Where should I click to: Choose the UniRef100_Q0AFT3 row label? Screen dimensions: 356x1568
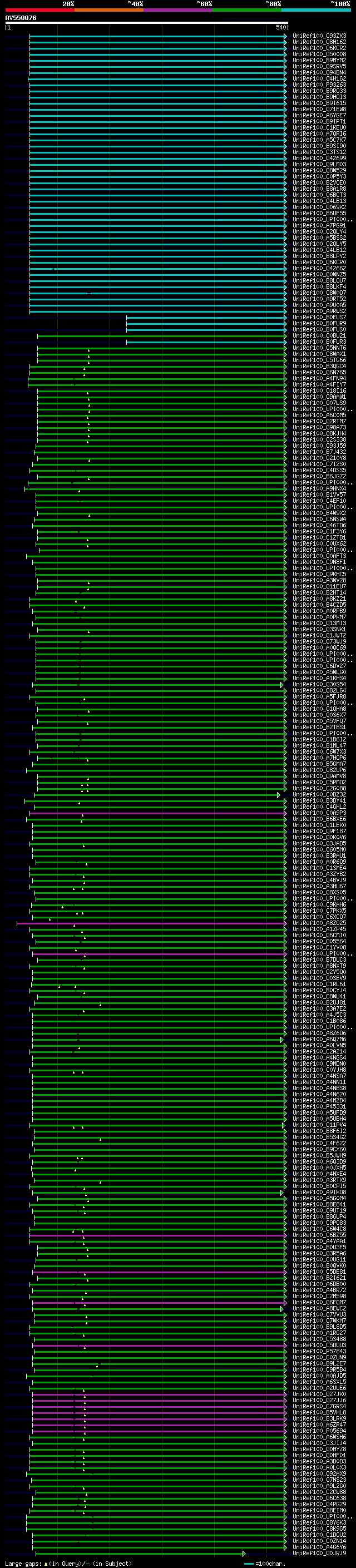tap(319, 556)
